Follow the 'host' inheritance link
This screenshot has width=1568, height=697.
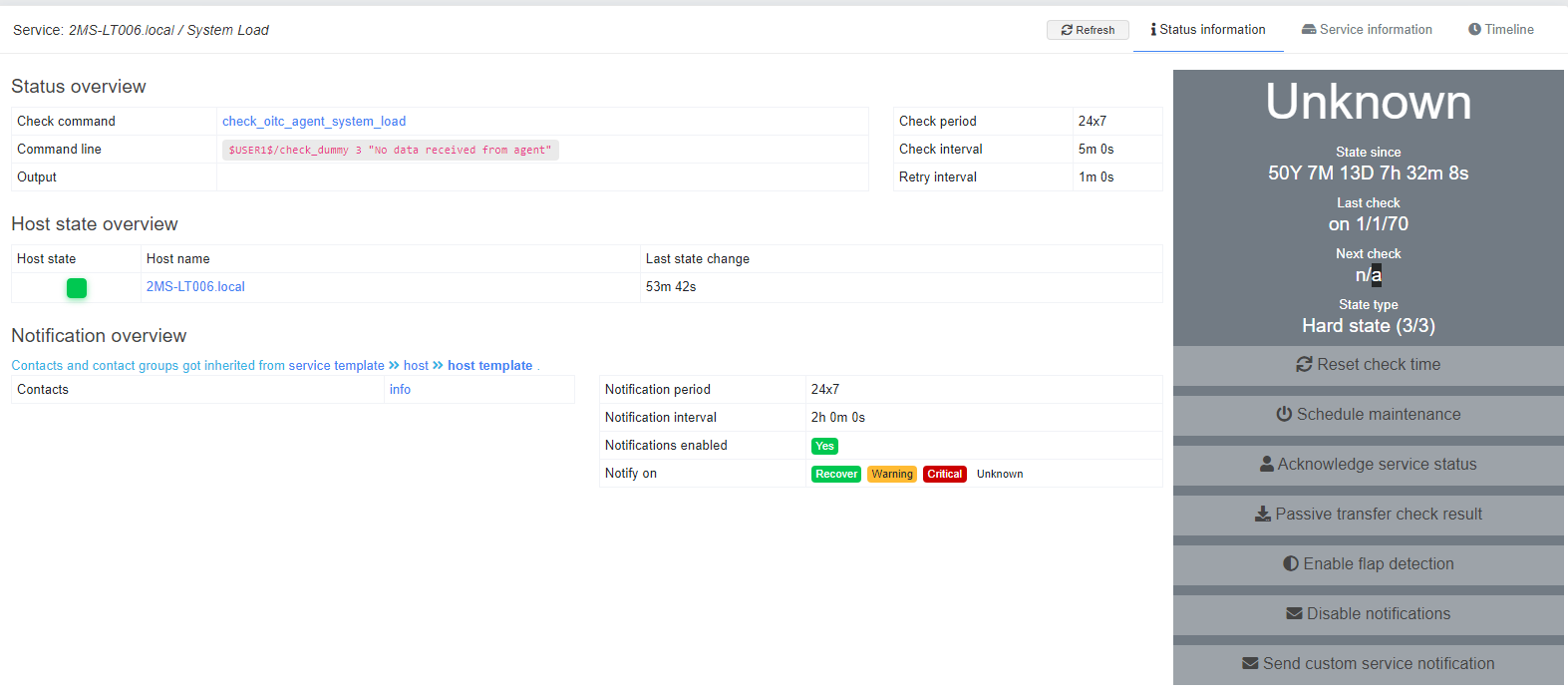point(416,366)
